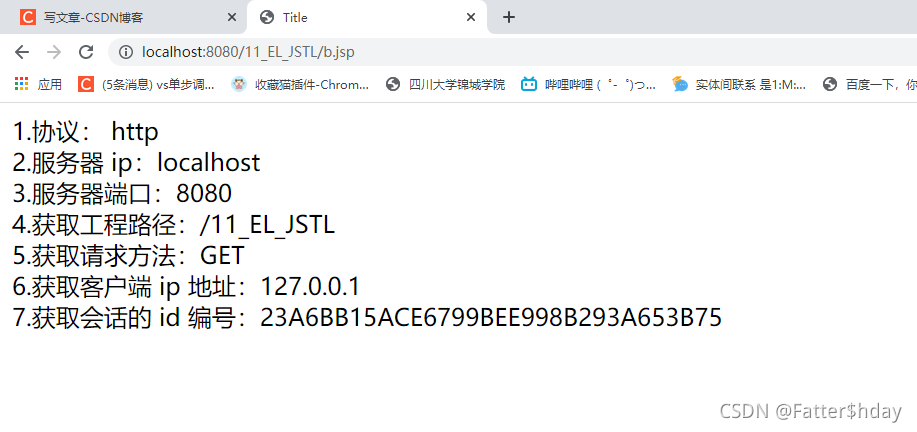The width and height of the screenshot is (917, 432).
Task: Click the CSDN favicon on first tab
Action: point(27,18)
